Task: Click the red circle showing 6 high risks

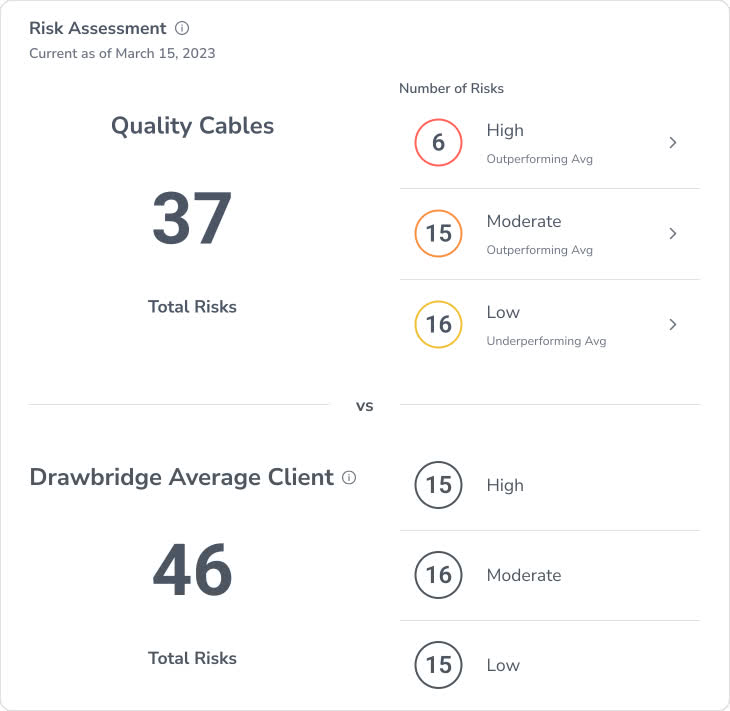Action: coord(438,143)
